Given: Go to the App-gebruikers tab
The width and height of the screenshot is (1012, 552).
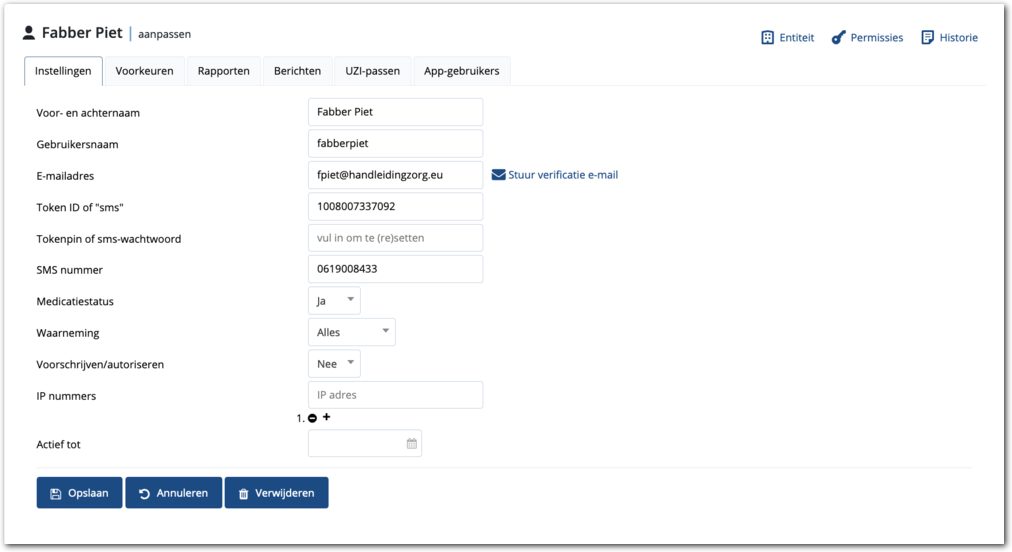Looking at the screenshot, I should 462,71.
